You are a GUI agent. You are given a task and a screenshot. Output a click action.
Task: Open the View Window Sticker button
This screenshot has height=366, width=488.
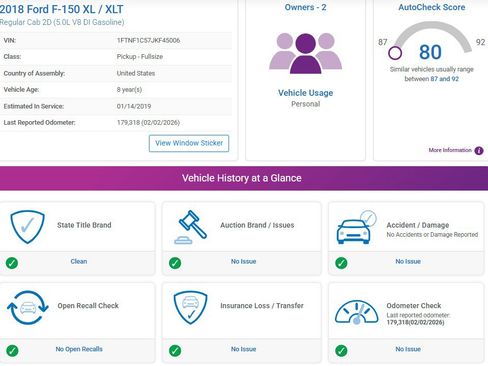[x=189, y=143]
